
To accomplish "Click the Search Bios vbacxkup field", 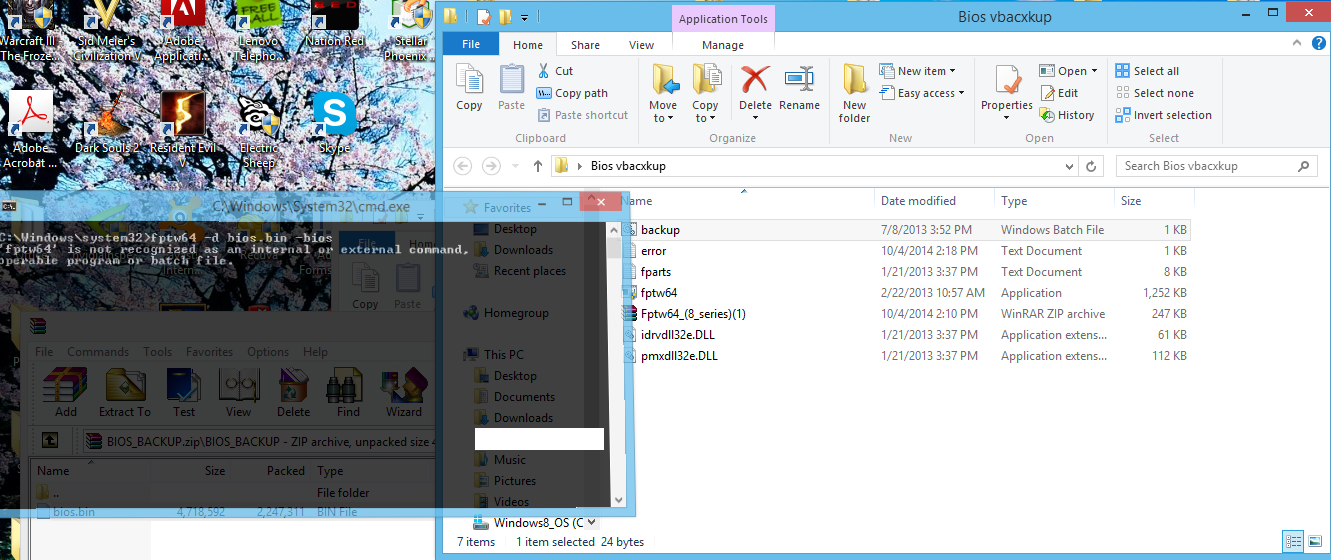I will pyautogui.click(x=1215, y=166).
